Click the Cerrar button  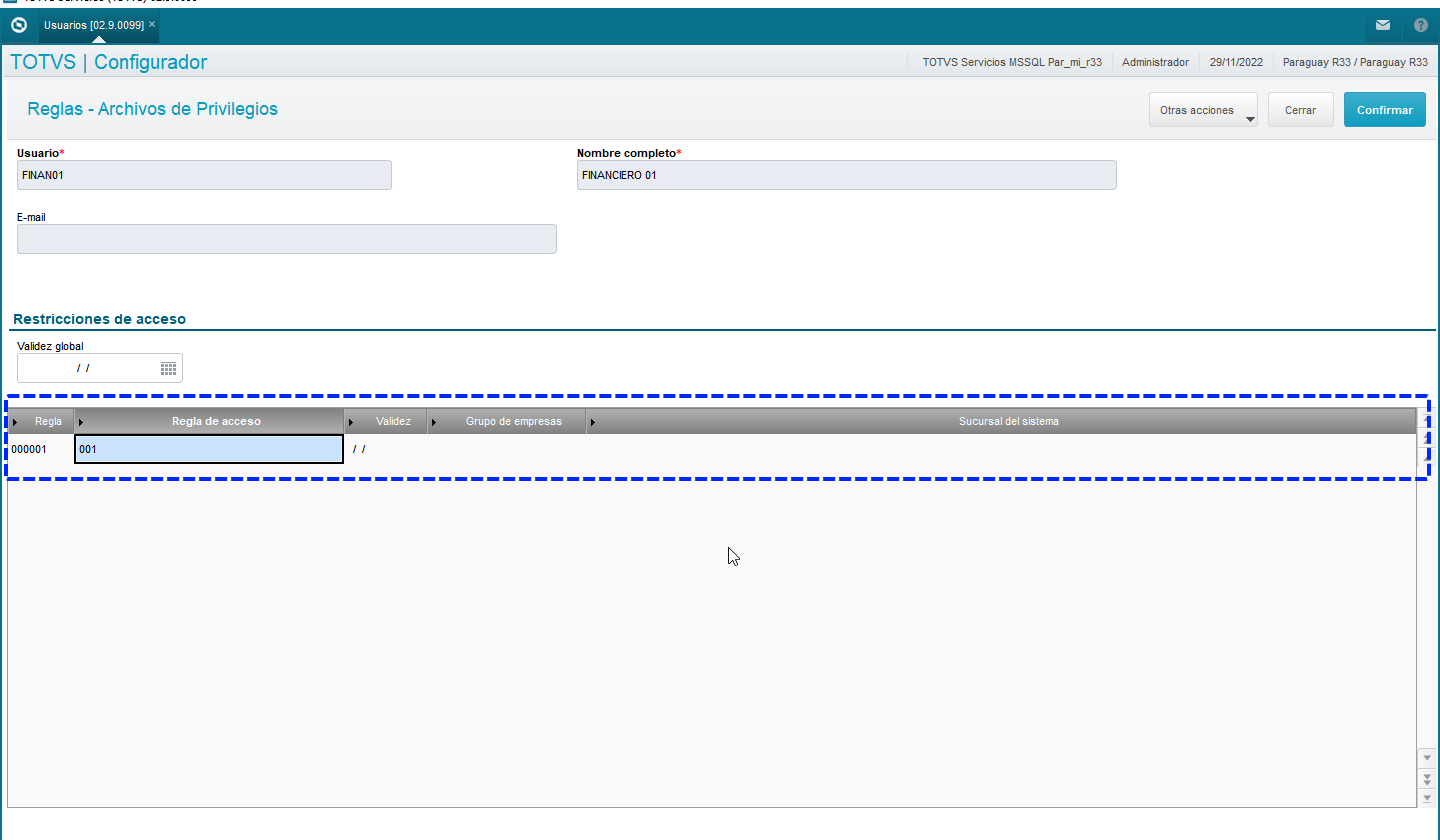point(1300,110)
